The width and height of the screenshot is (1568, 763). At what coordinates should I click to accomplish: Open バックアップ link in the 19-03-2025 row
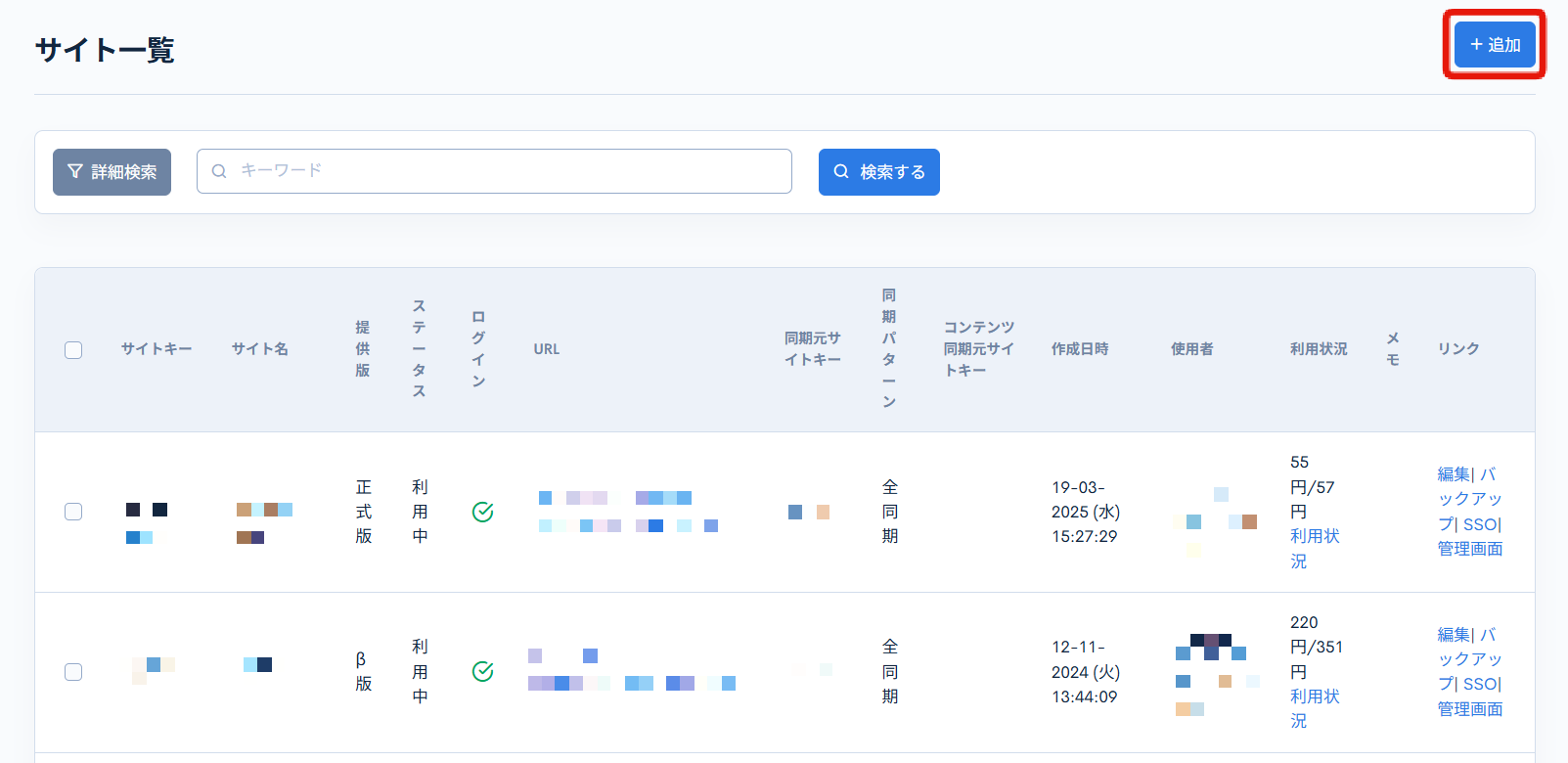coord(1470,499)
